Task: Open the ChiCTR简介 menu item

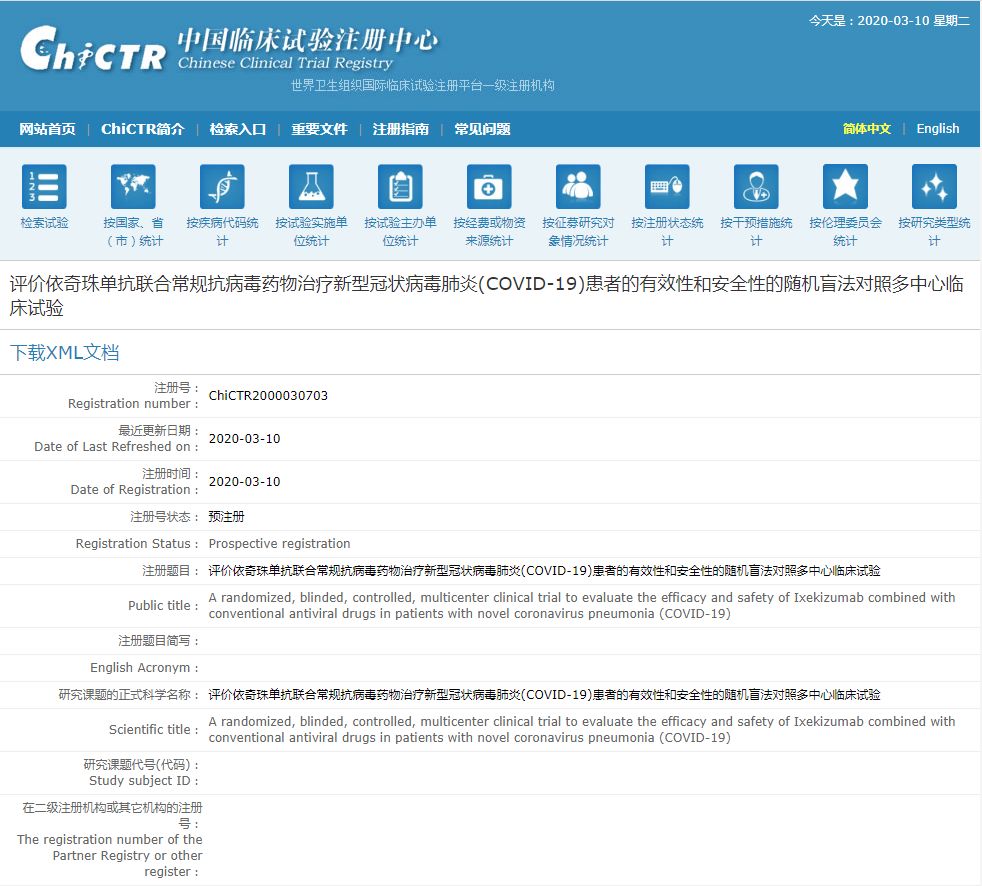Action: coord(143,129)
